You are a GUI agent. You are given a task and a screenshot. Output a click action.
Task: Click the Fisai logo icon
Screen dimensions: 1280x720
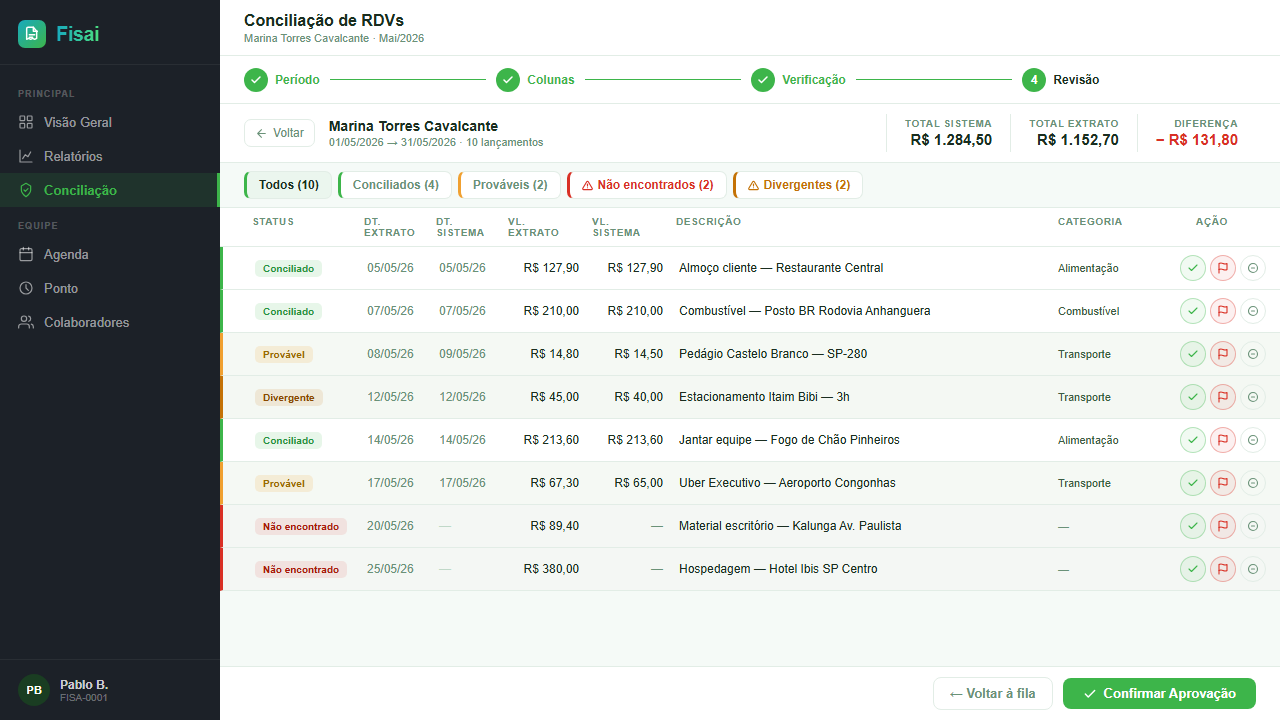(32, 34)
